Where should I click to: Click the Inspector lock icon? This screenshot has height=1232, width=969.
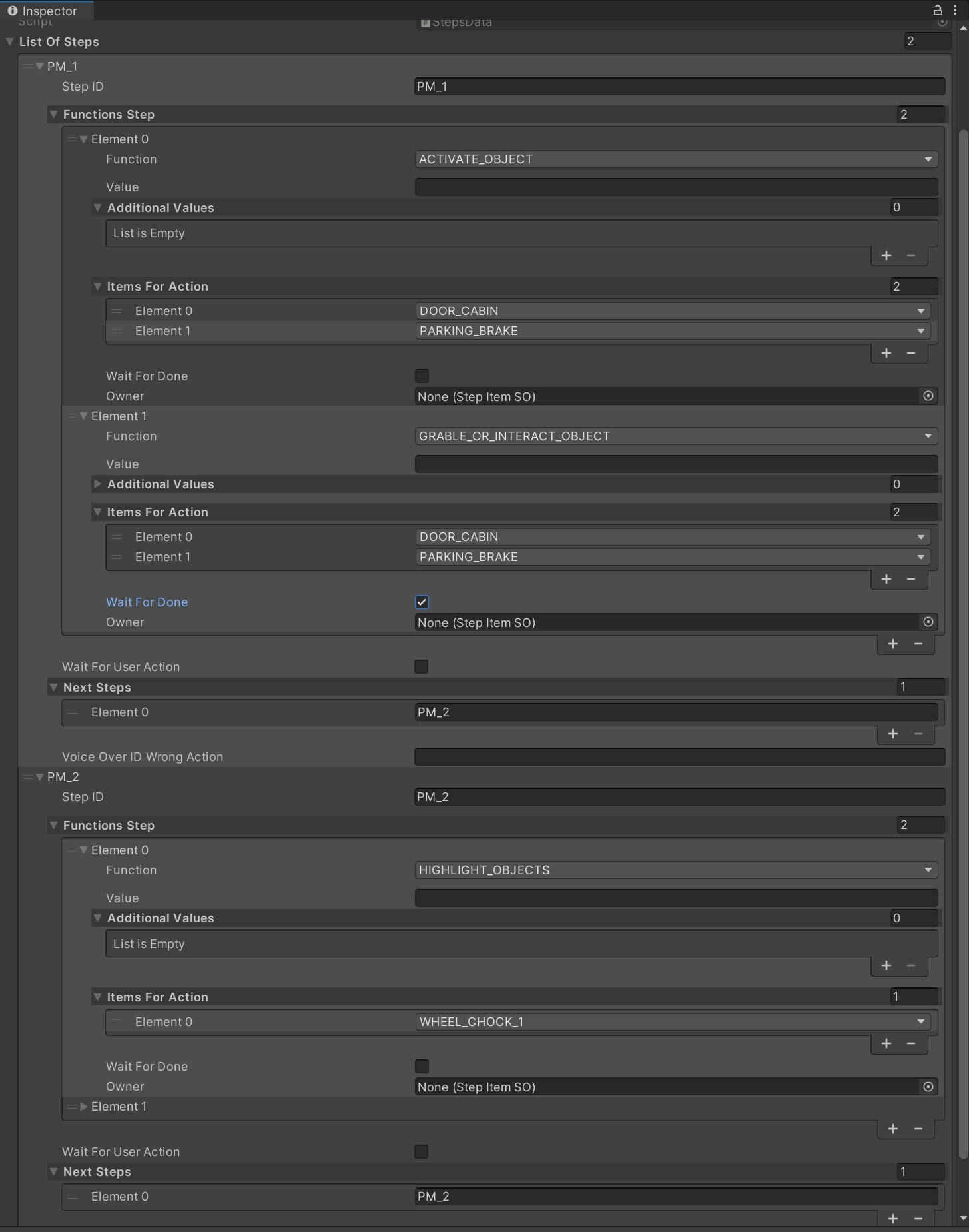click(937, 10)
